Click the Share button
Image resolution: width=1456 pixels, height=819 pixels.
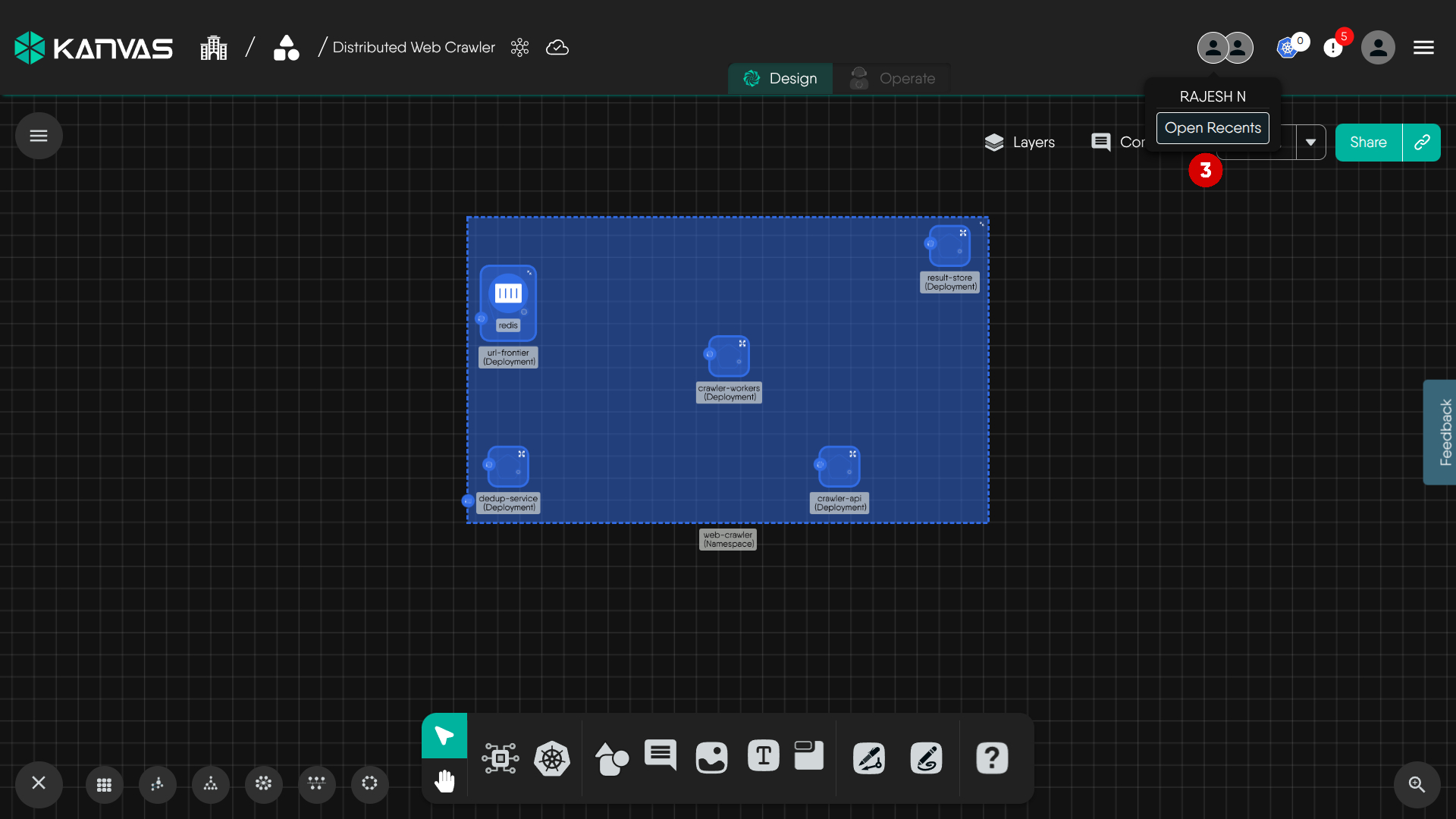pos(1368,143)
